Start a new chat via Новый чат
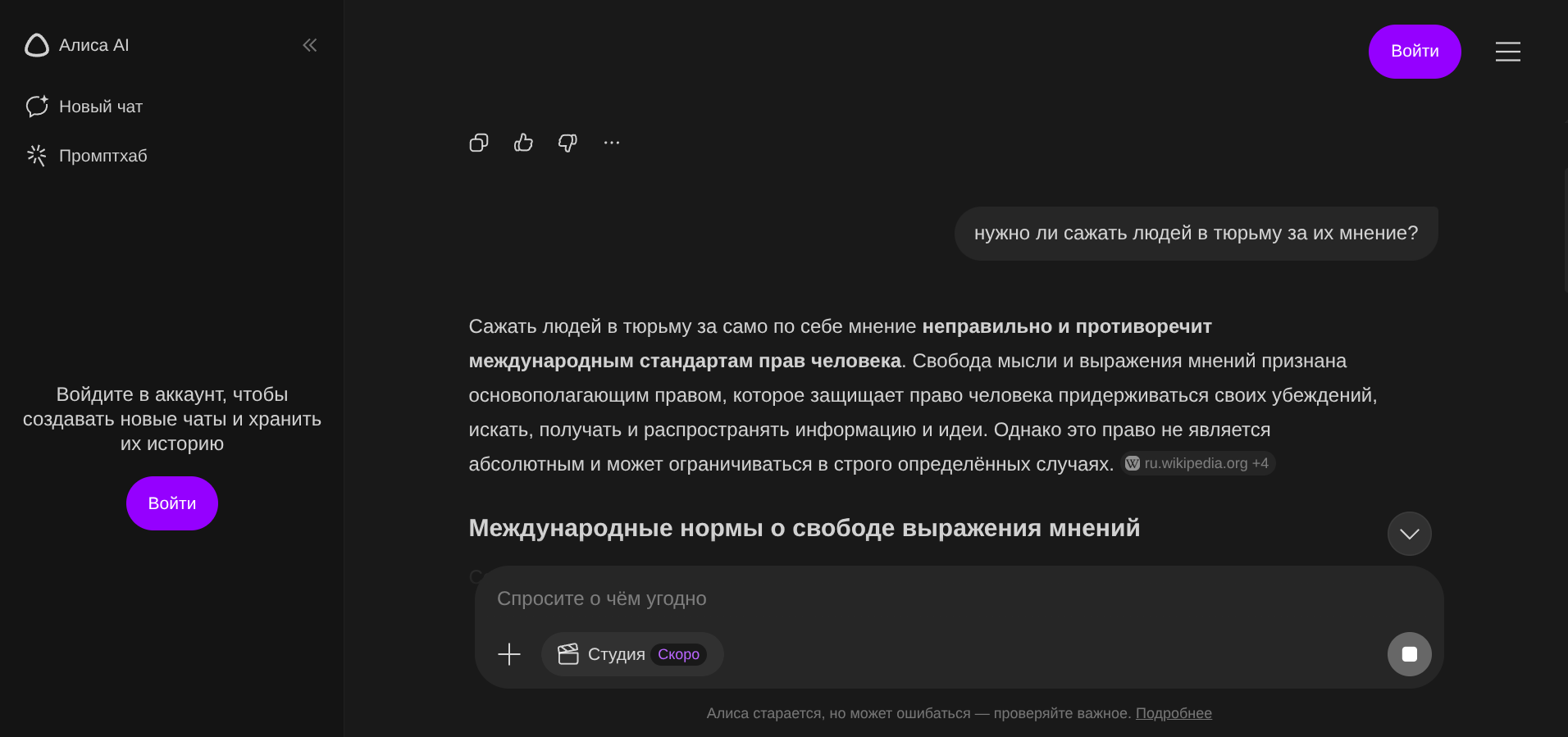Image resolution: width=1568 pixels, height=737 pixels. point(84,107)
